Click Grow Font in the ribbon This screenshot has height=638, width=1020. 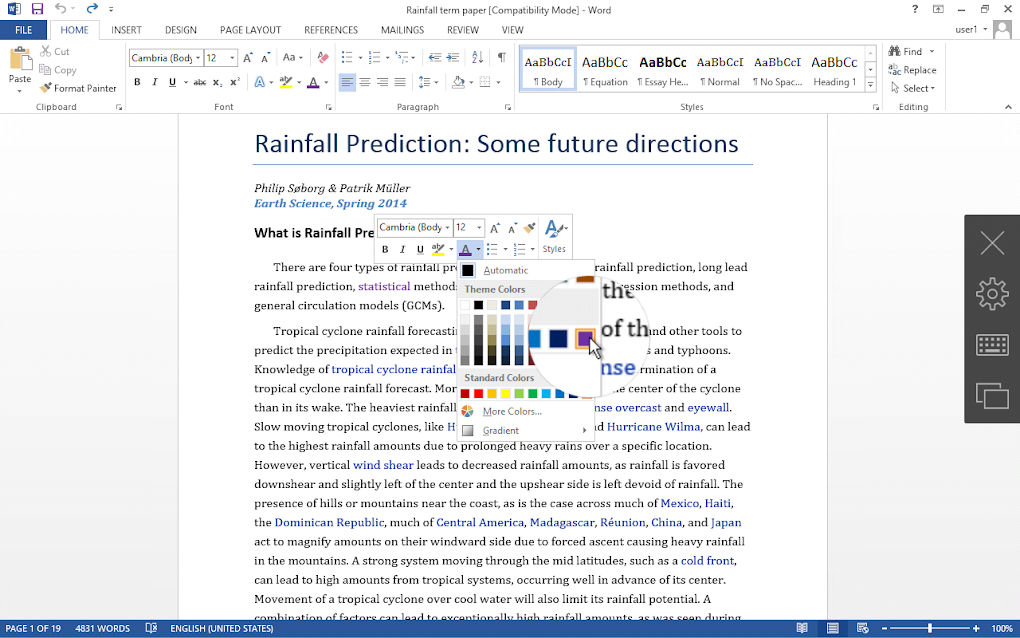pos(248,58)
